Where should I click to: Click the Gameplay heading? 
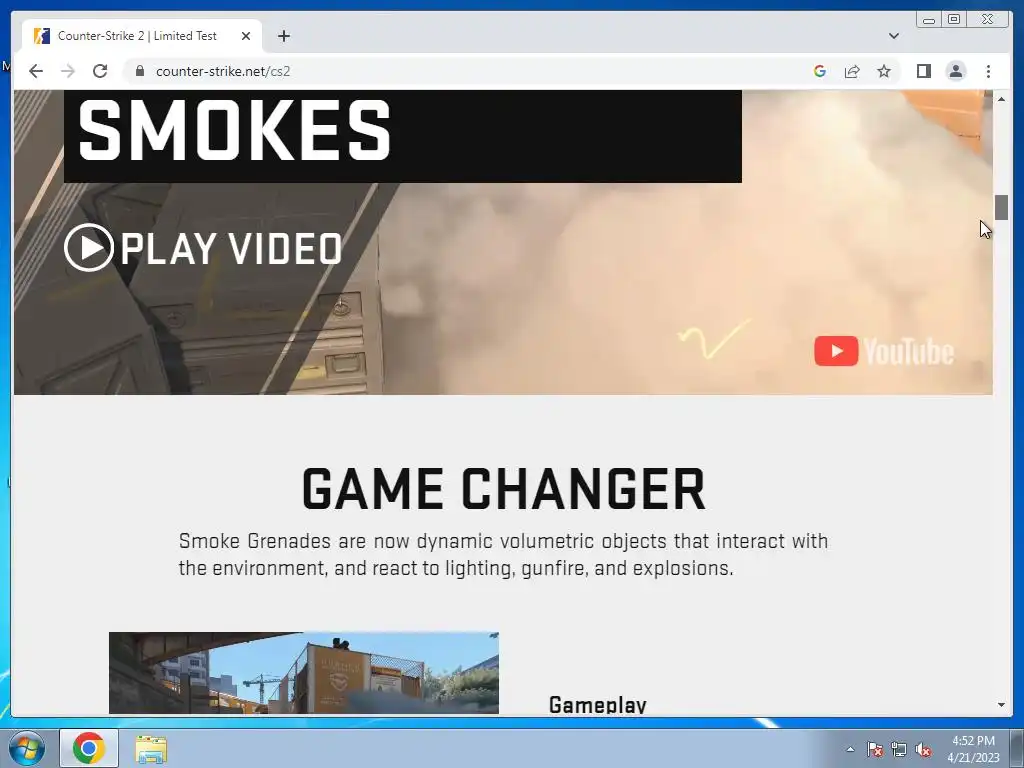pos(598,704)
